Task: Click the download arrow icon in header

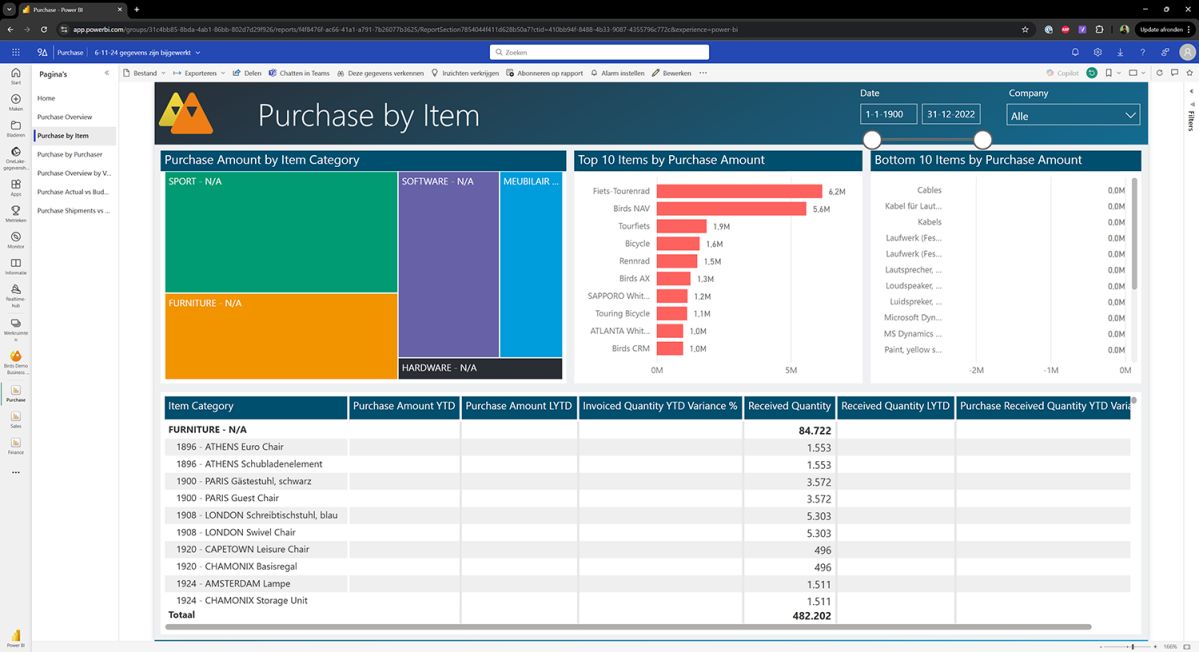Action: (1120, 52)
